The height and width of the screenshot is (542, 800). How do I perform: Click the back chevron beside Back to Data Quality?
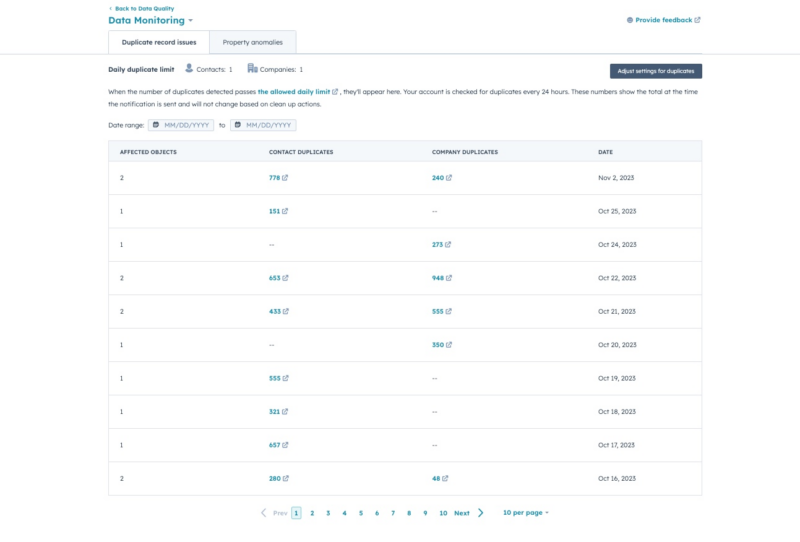point(110,8)
